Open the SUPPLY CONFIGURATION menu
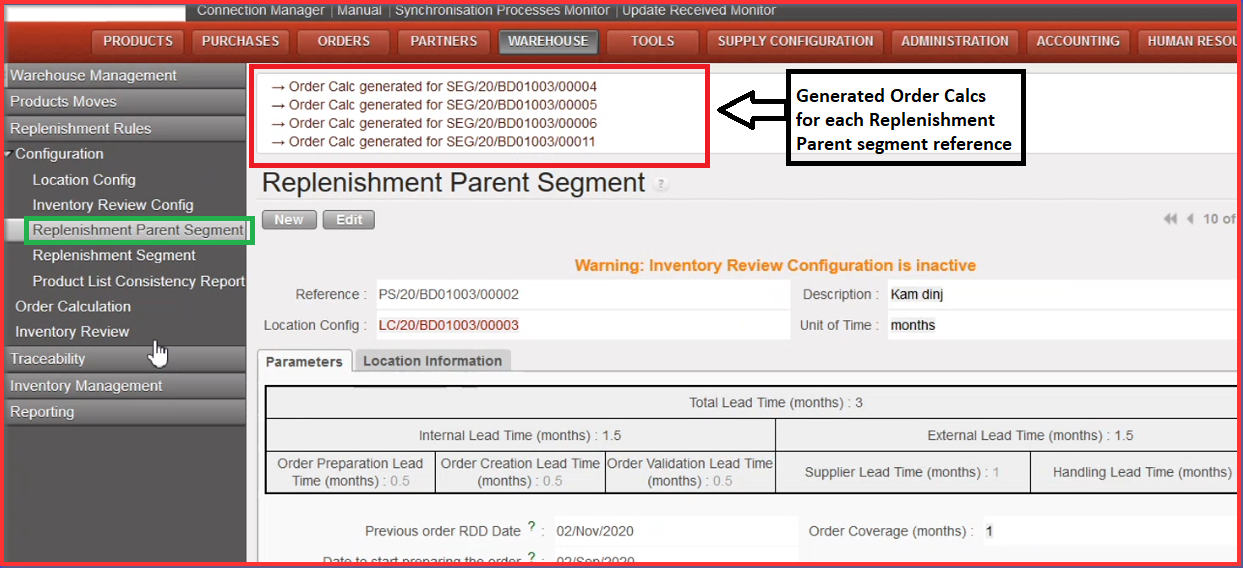Viewport: 1243px width, 568px height. point(796,42)
